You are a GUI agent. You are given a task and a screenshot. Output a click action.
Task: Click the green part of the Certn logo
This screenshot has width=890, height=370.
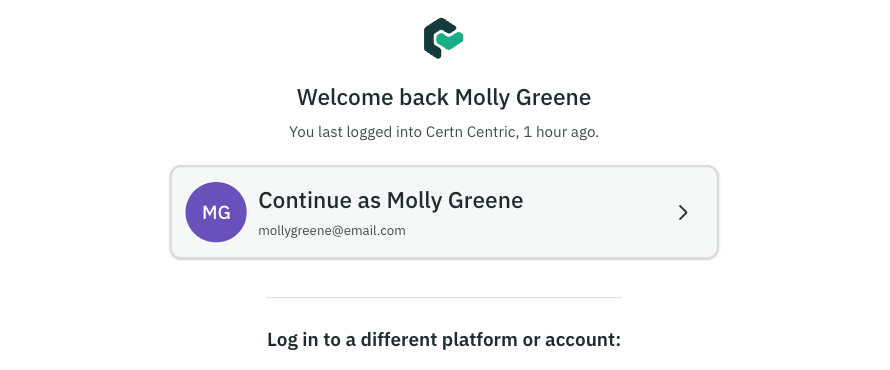450,39
